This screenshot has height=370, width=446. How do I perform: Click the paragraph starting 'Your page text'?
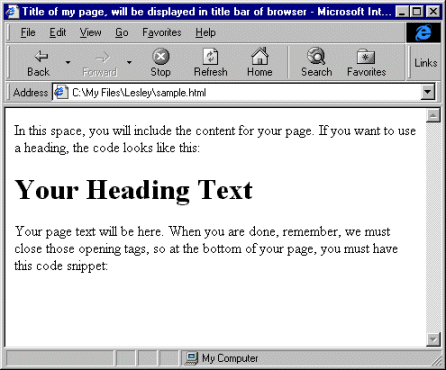(x=206, y=249)
